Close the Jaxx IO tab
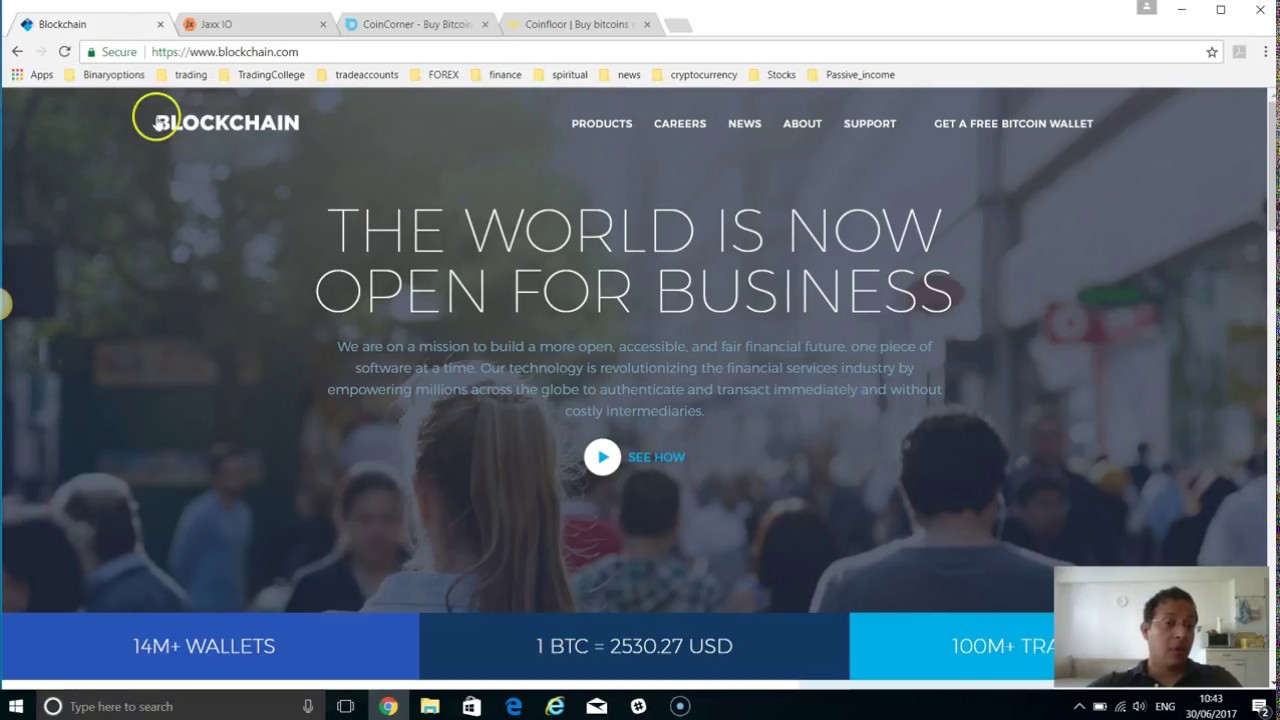 pyautogui.click(x=323, y=24)
